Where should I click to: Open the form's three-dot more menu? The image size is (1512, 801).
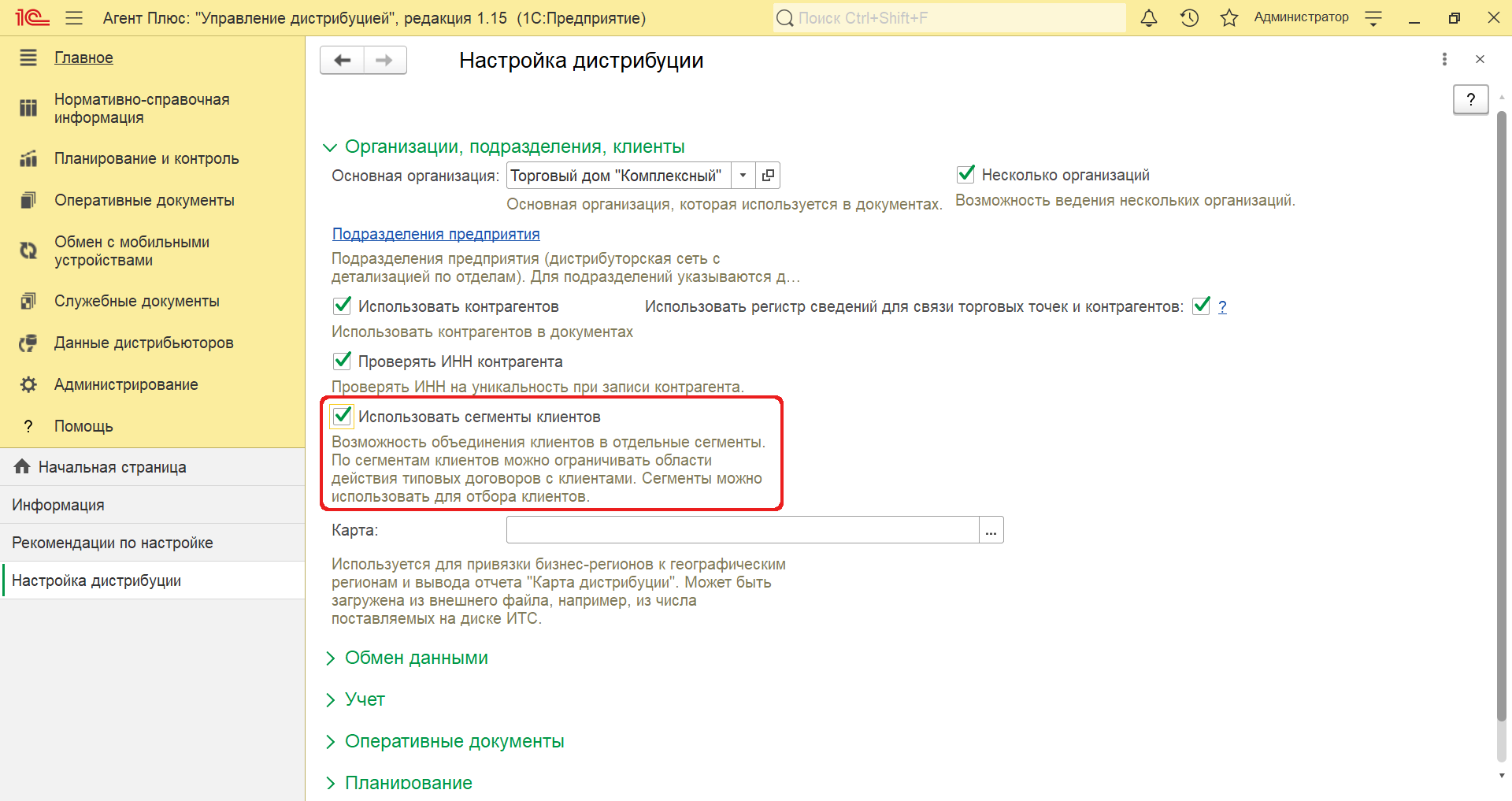tap(1444, 59)
